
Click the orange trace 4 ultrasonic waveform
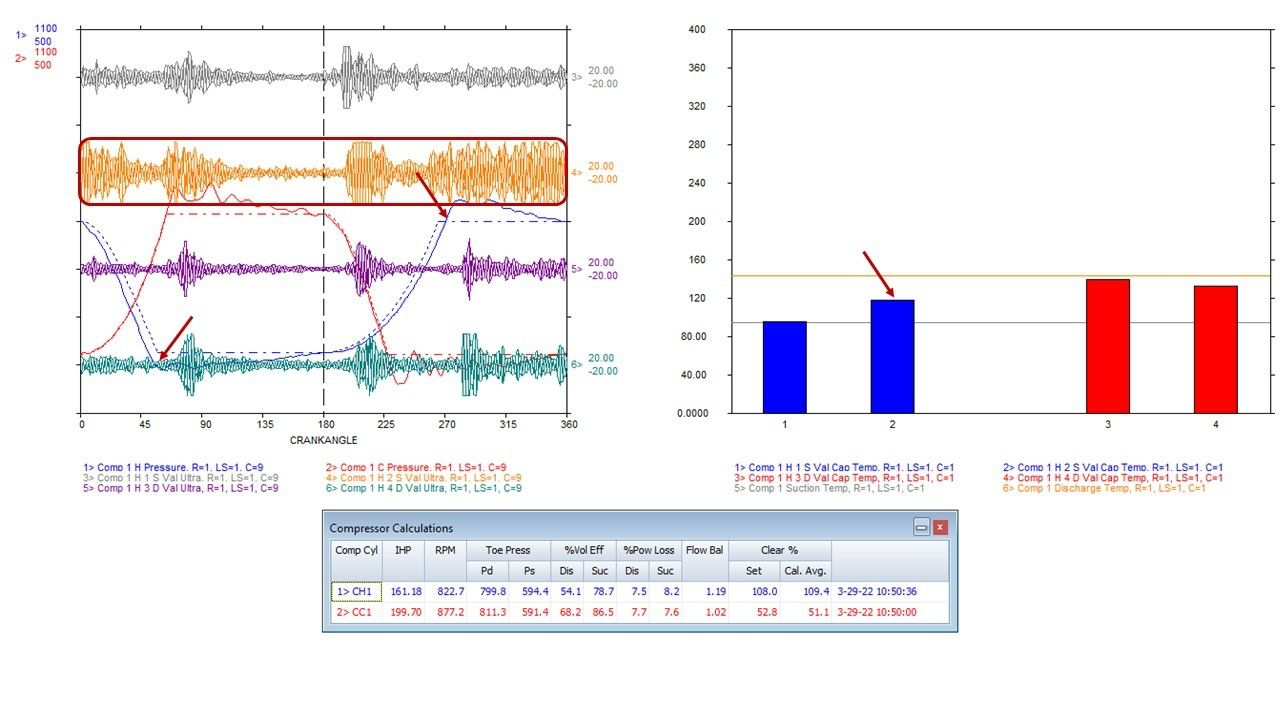pyautogui.click(x=323, y=172)
